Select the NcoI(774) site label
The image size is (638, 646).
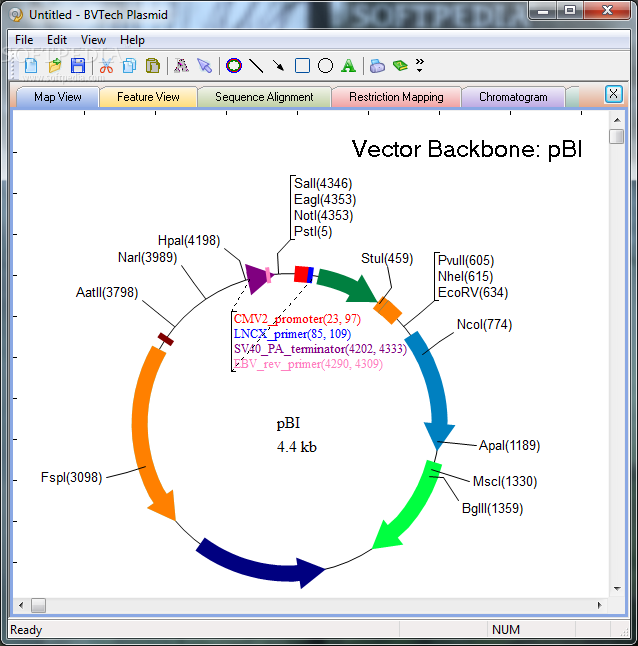484,325
